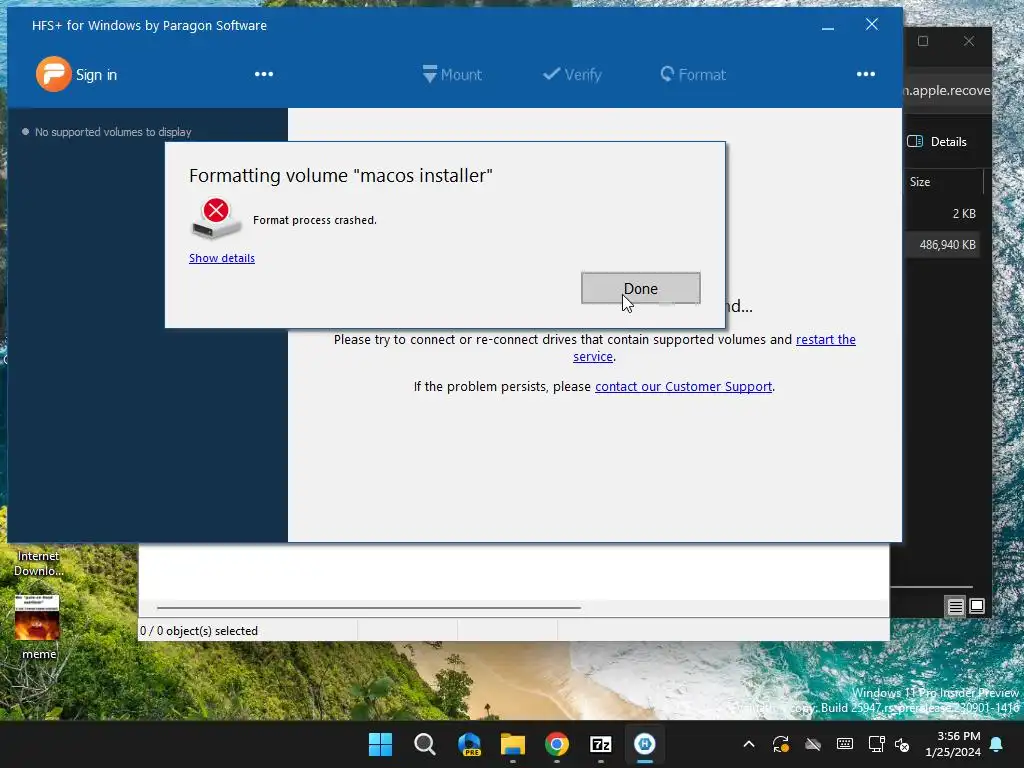Launch Edge preview from taskbar
This screenshot has width=1024, height=768.
469,744
